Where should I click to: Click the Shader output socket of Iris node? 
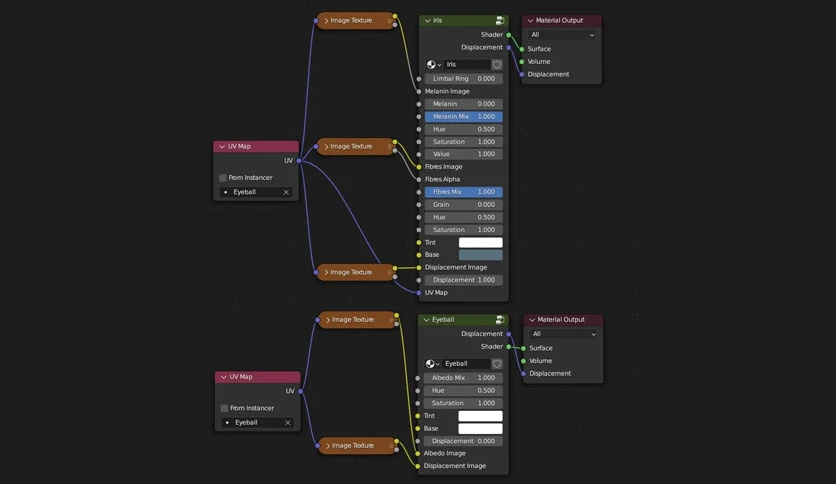509,35
